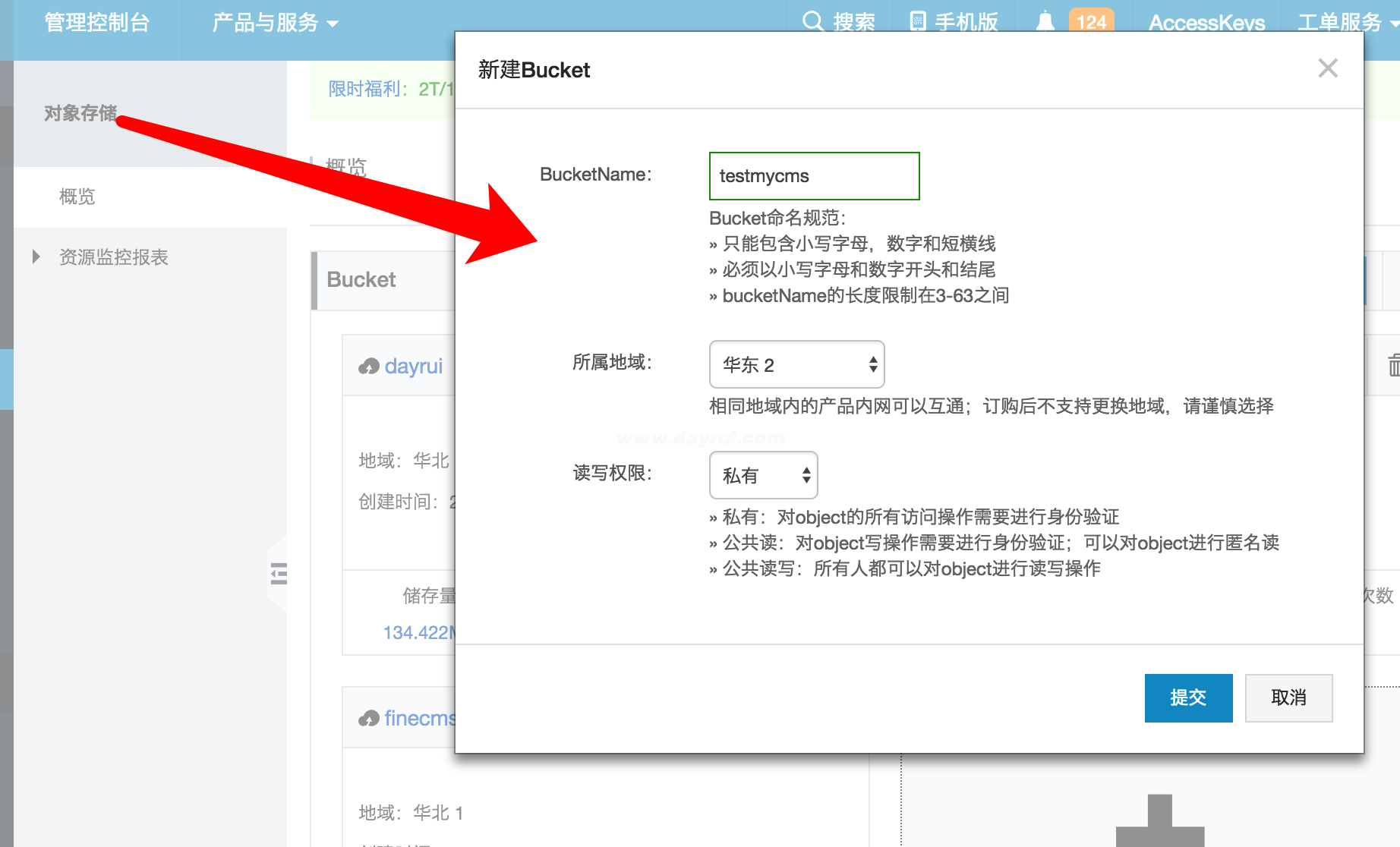The height and width of the screenshot is (847, 1400).
Task: Click the 公共读写 permission description line
Action: [905, 568]
